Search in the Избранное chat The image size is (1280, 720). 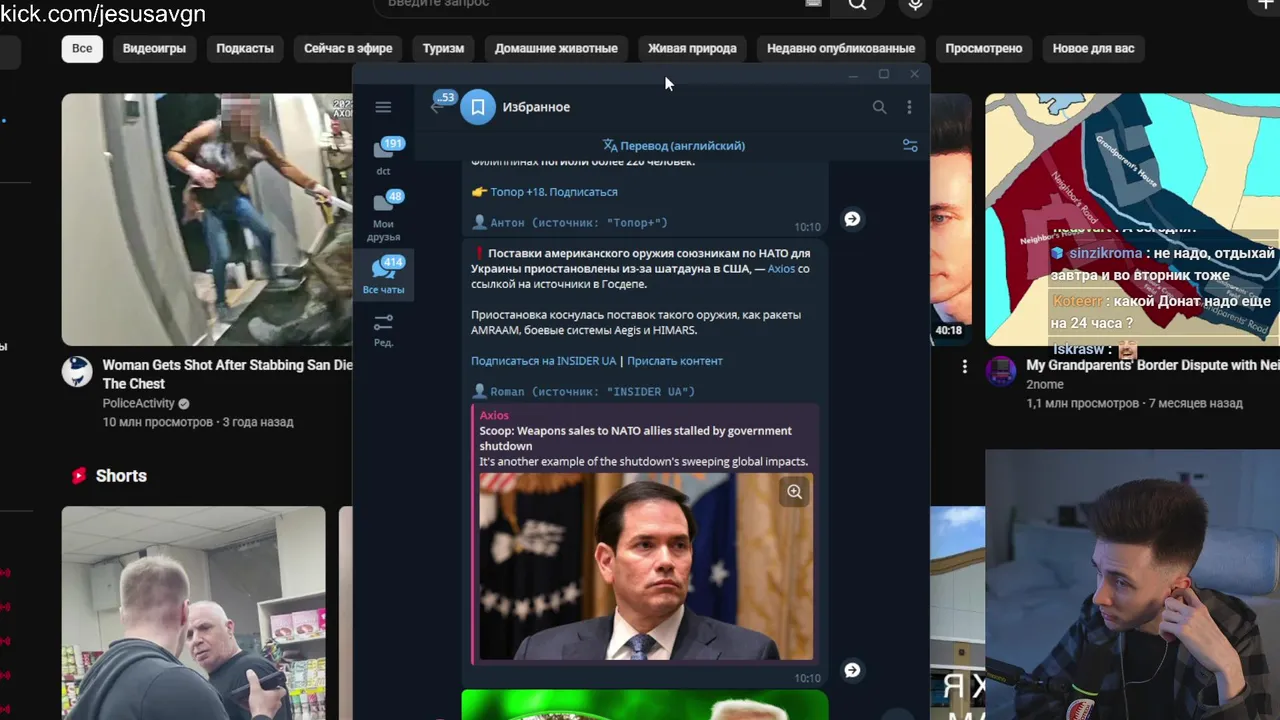879,107
